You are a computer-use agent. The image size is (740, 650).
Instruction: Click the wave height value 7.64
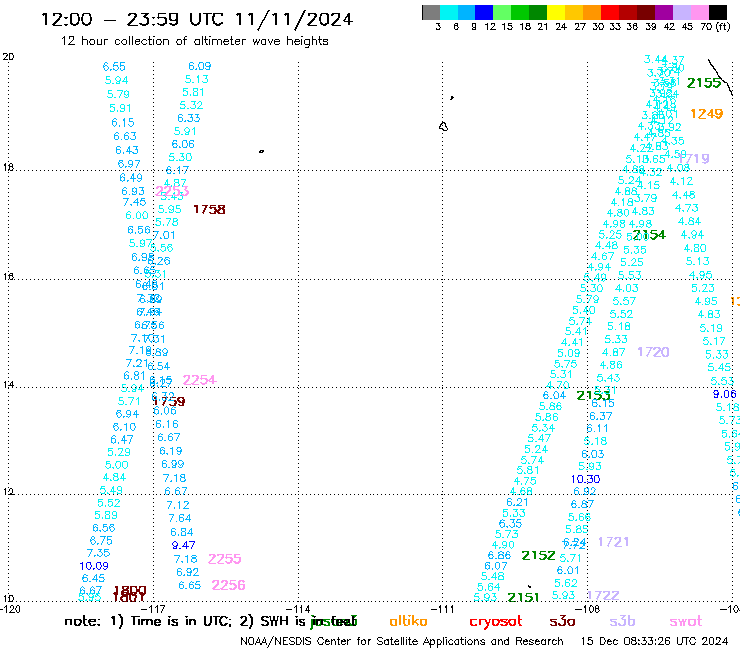point(180,518)
